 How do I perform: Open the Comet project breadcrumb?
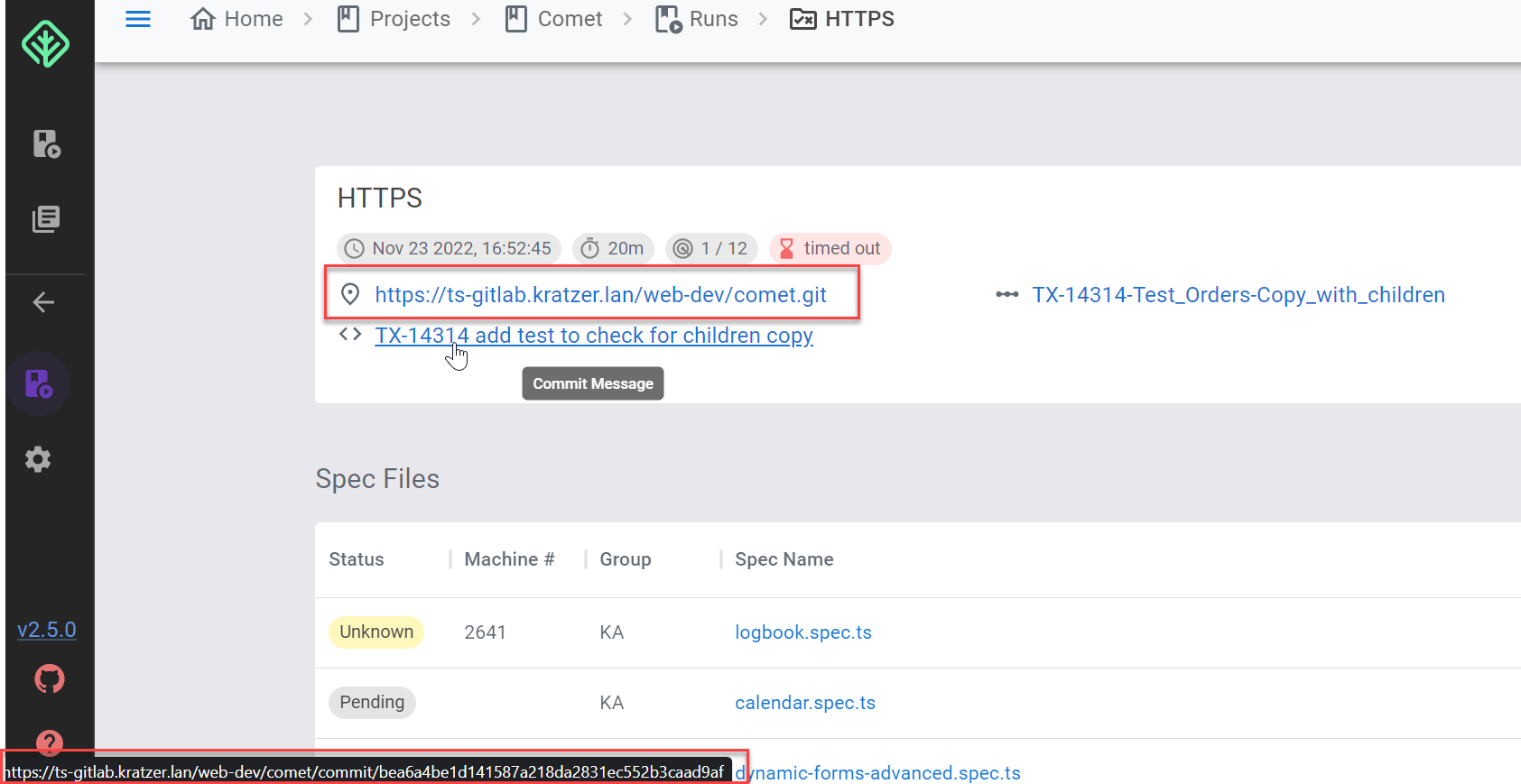coord(553,19)
